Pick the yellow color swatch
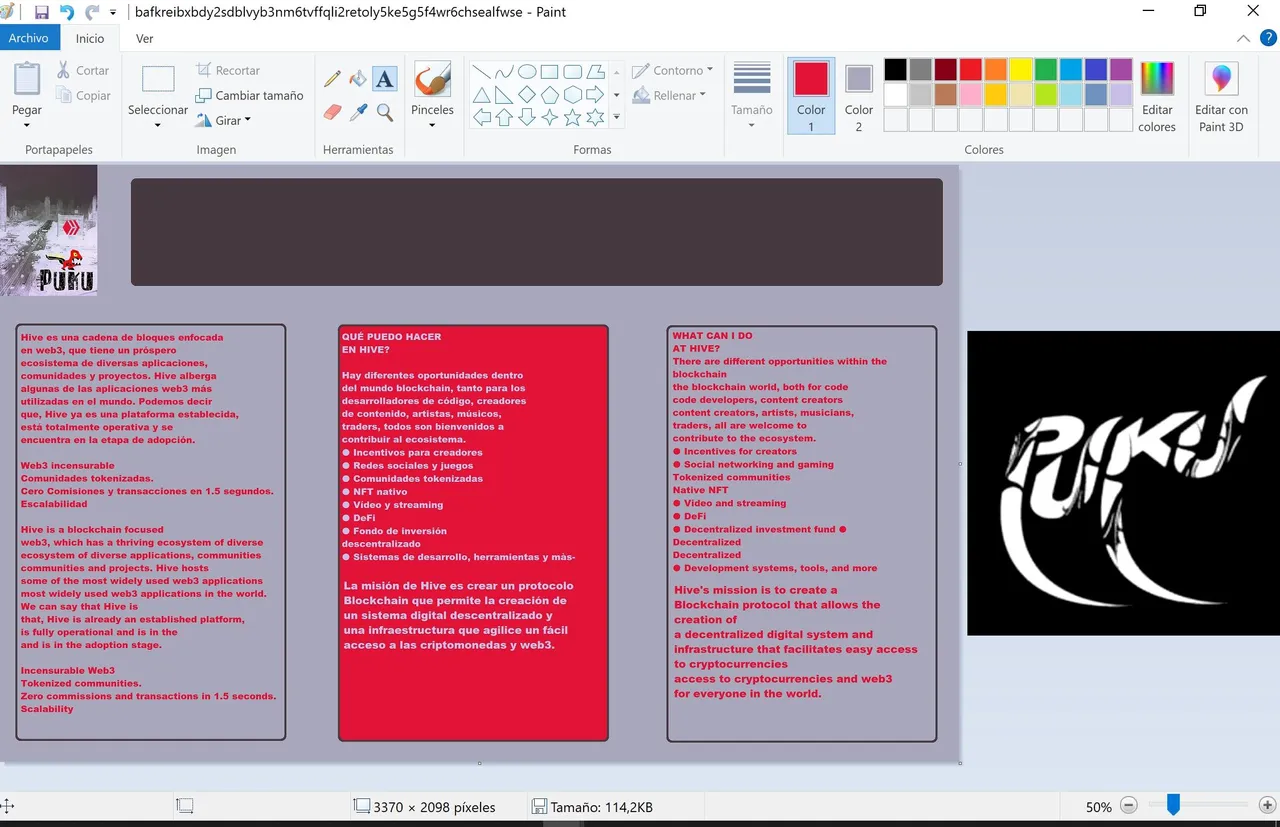1280x827 pixels. tap(1021, 70)
